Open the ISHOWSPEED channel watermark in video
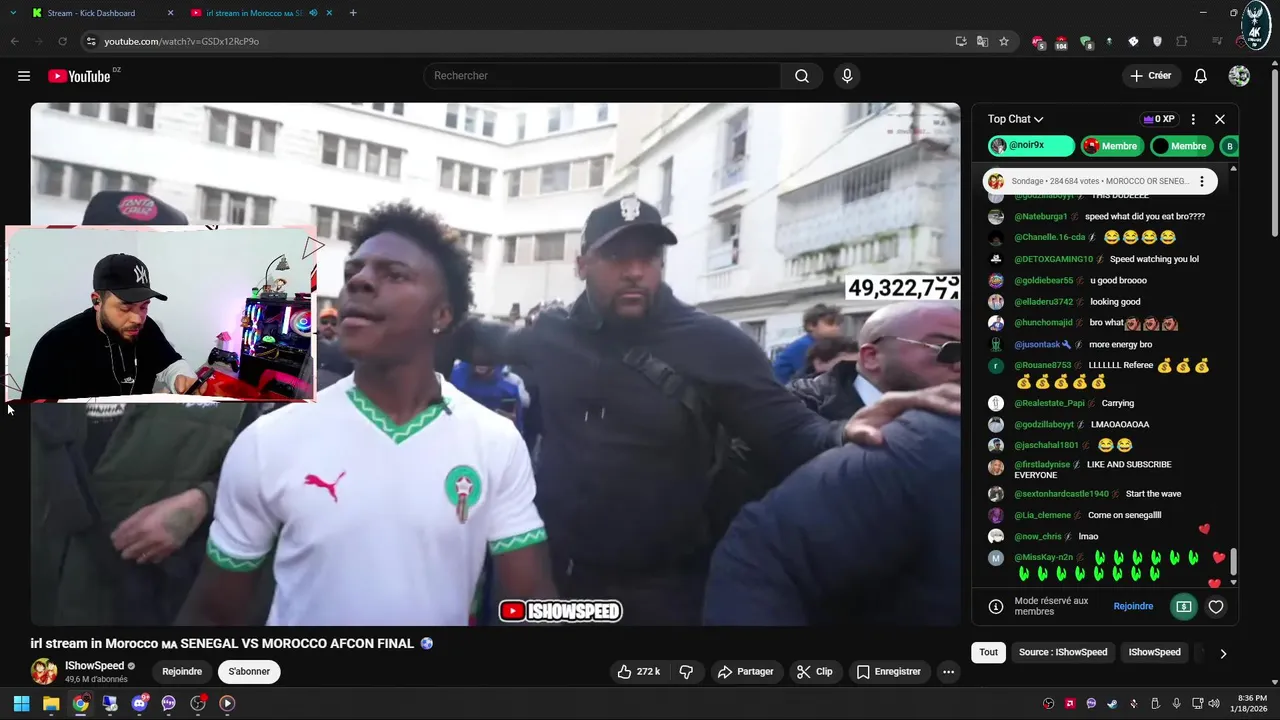The width and height of the screenshot is (1280, 720). pos(561,611)
